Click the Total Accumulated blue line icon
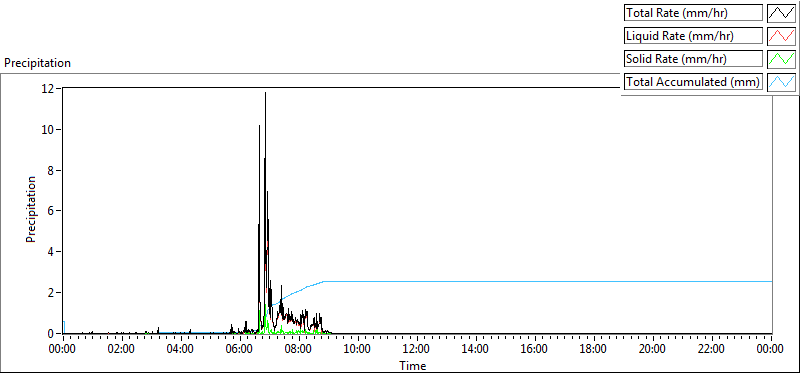Viewport: 800px width, 373px height. point(782,82)
